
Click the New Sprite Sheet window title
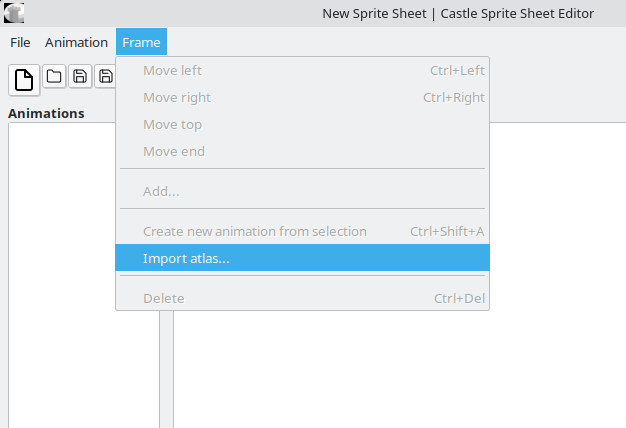pyautogui.click(x=458, y=13)
